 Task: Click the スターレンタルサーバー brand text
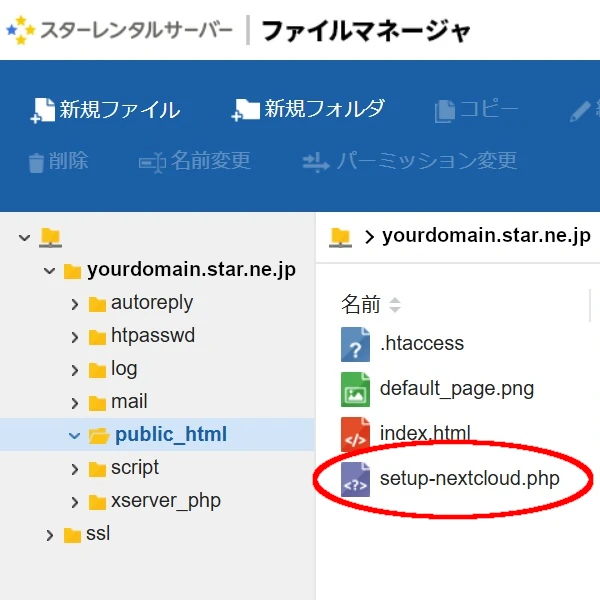(137, 31)
